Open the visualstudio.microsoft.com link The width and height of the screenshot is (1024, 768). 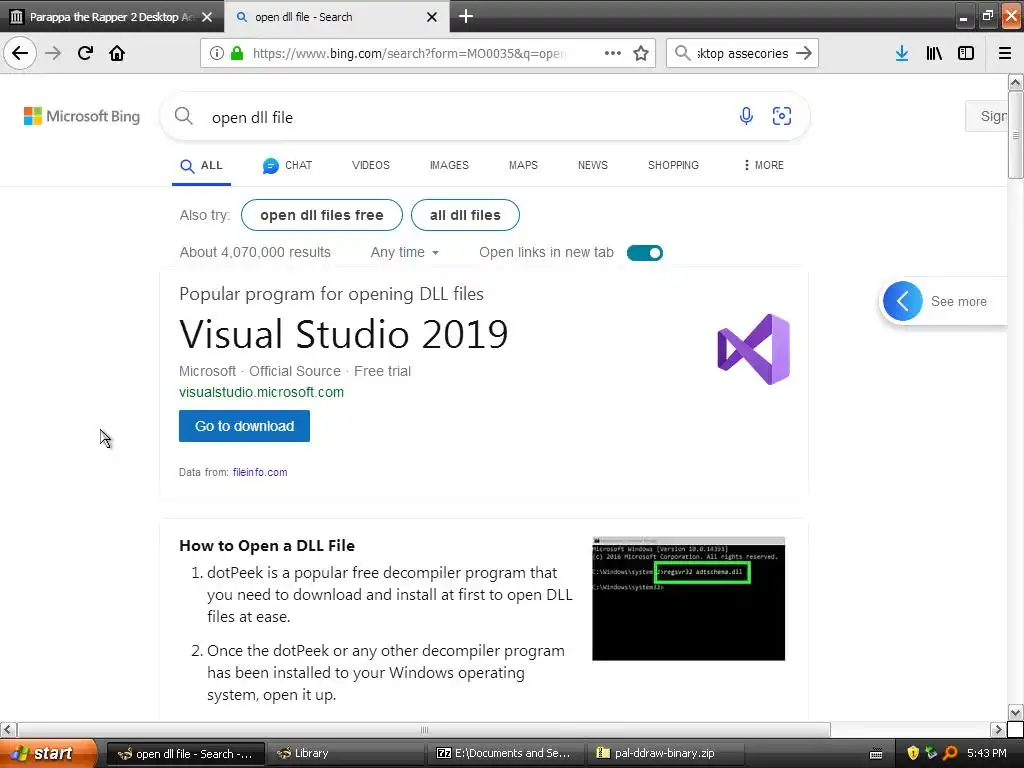(x=261, y=392)
